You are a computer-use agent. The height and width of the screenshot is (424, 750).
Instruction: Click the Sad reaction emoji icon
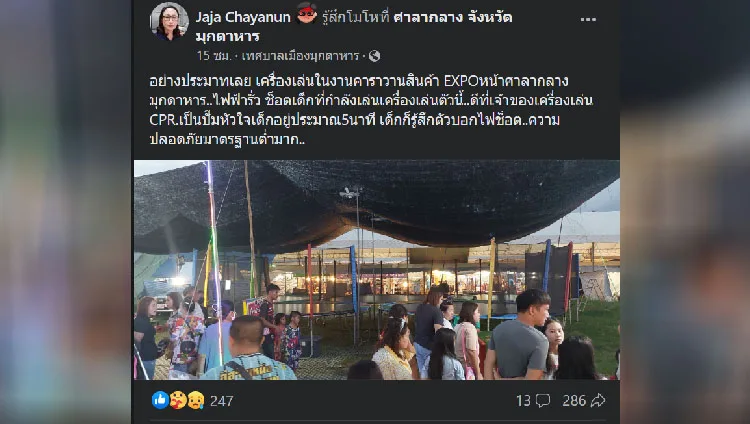196,400
